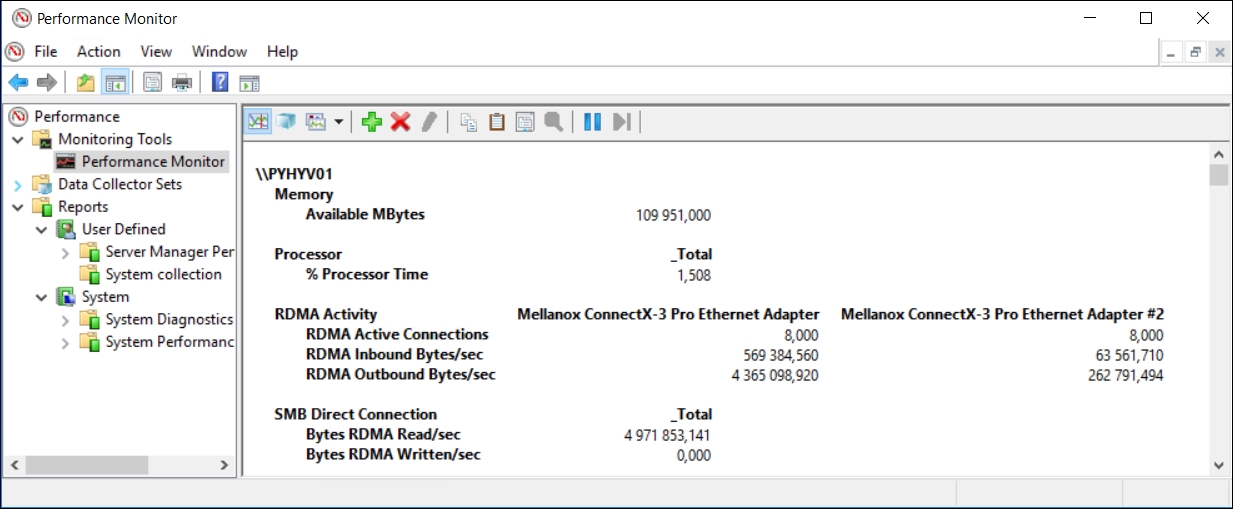Select the Reports tree item
This screenshot has width=1233, height=509.
pyautogui.click(x=82, y=207)
